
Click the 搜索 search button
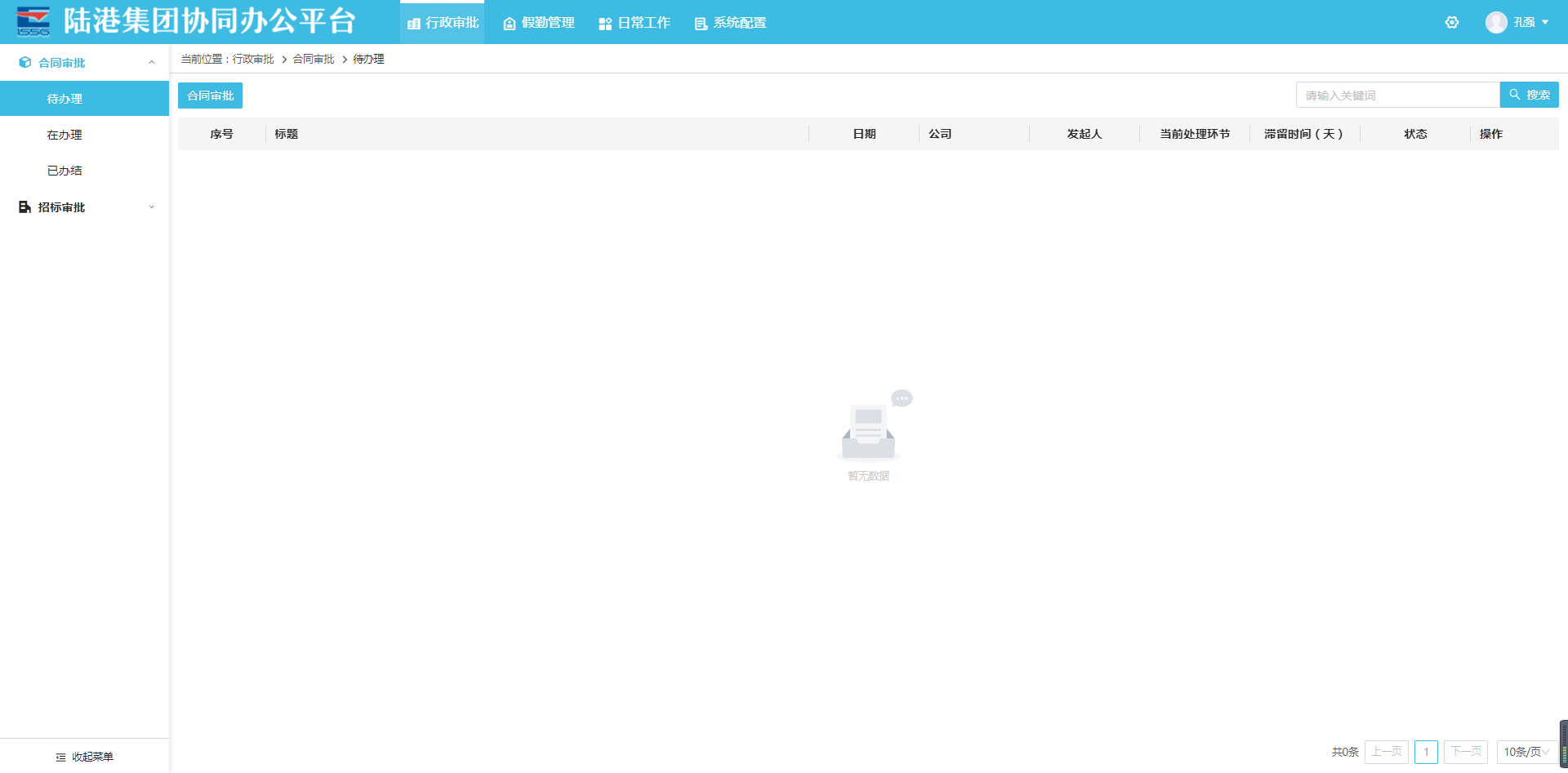coord(1530,95)
